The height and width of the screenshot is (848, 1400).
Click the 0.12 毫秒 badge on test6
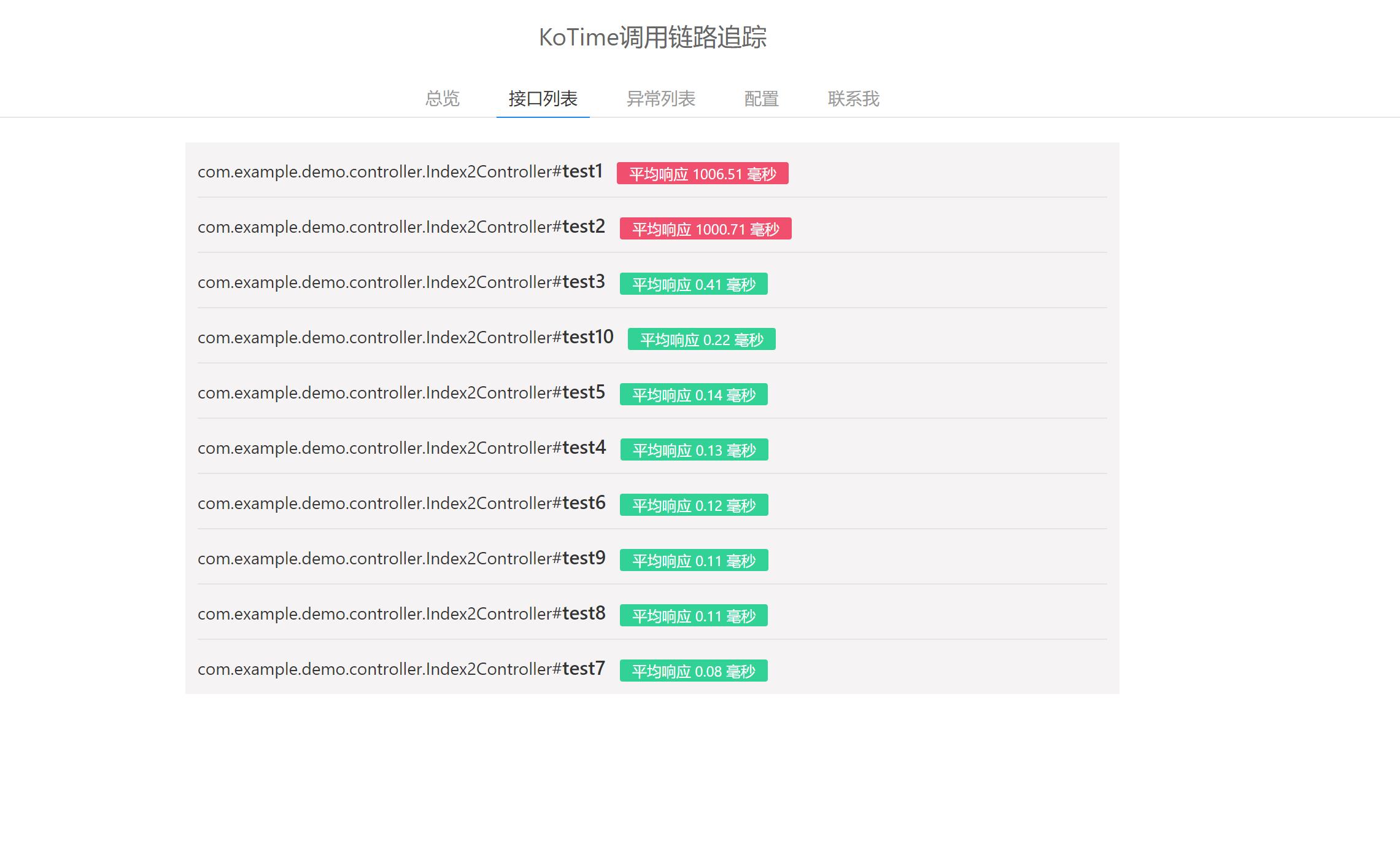pyautogui.click(x=694, y=505)
